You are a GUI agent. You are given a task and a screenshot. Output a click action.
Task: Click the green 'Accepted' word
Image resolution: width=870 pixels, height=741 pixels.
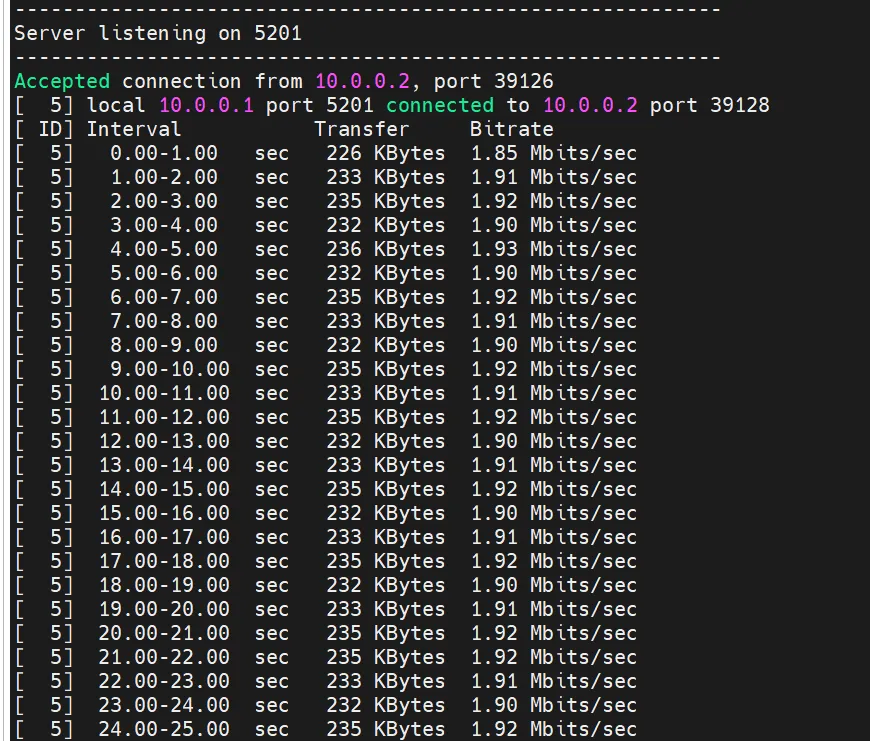coord(62,81)
